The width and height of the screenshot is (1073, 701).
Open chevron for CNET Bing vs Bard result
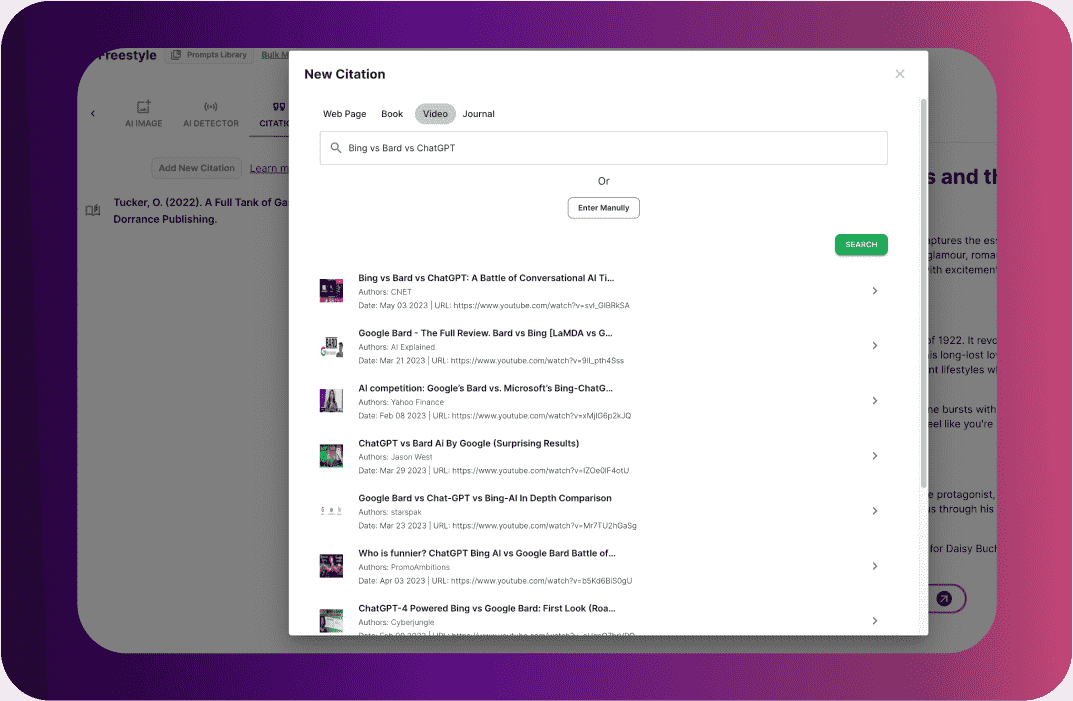(875, 291)
